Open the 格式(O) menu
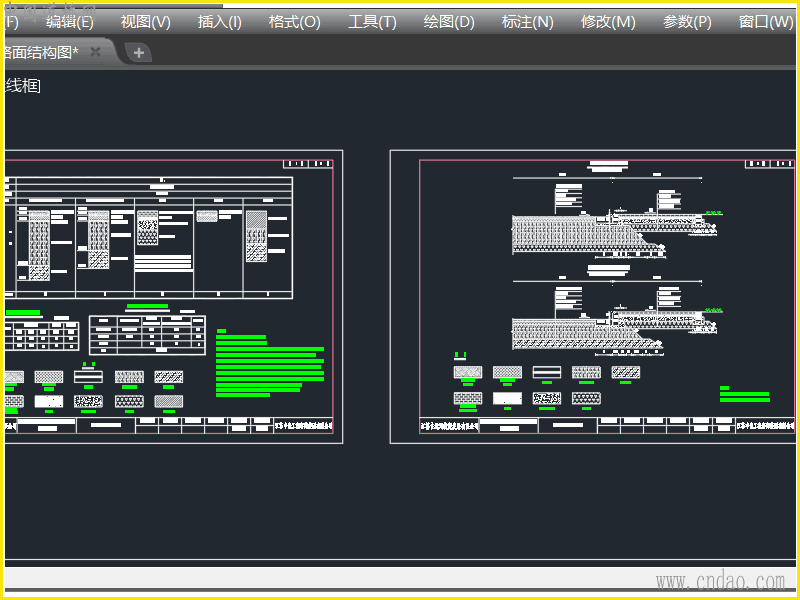 point(295,22)
